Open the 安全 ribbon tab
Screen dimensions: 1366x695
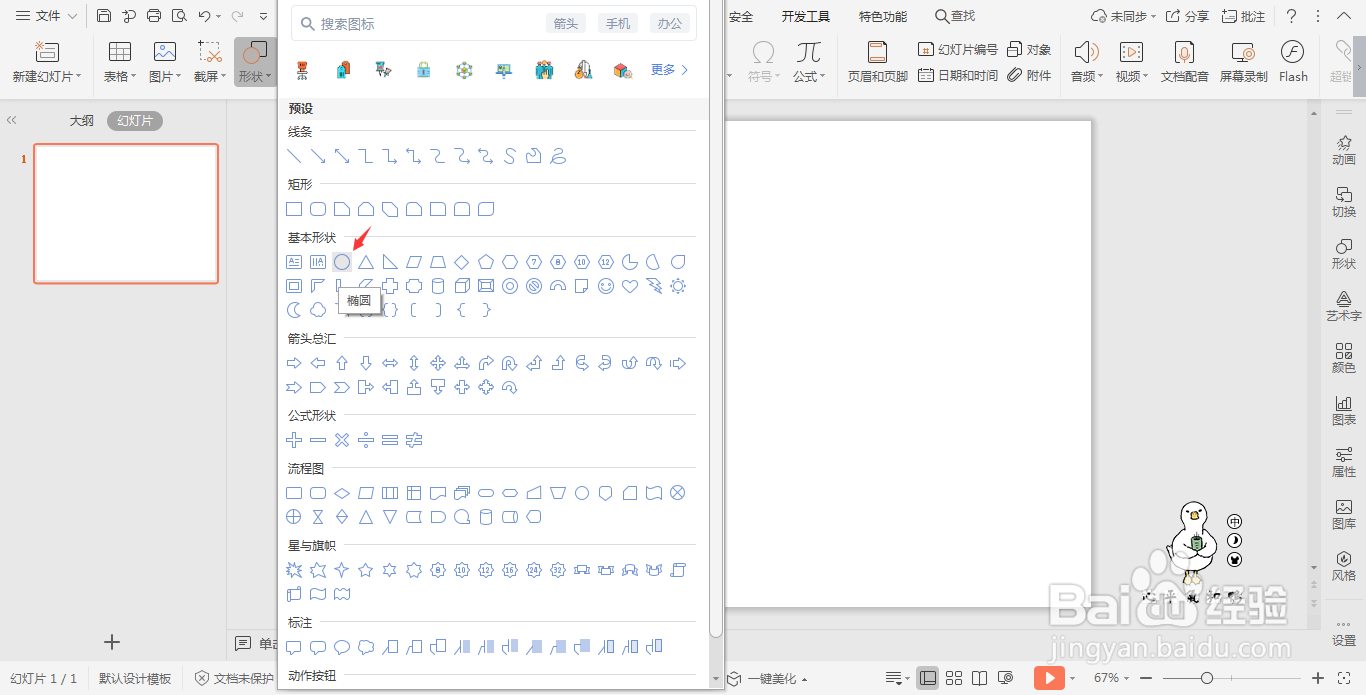(741, 16)
